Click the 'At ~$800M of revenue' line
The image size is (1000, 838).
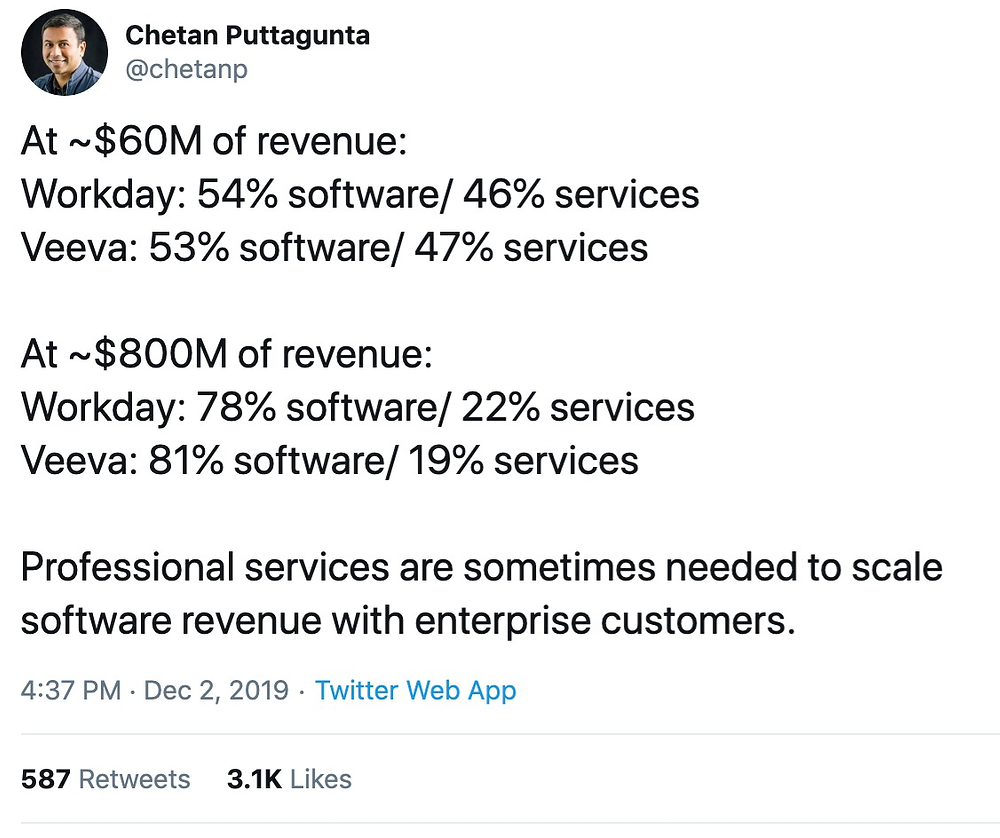226,354
